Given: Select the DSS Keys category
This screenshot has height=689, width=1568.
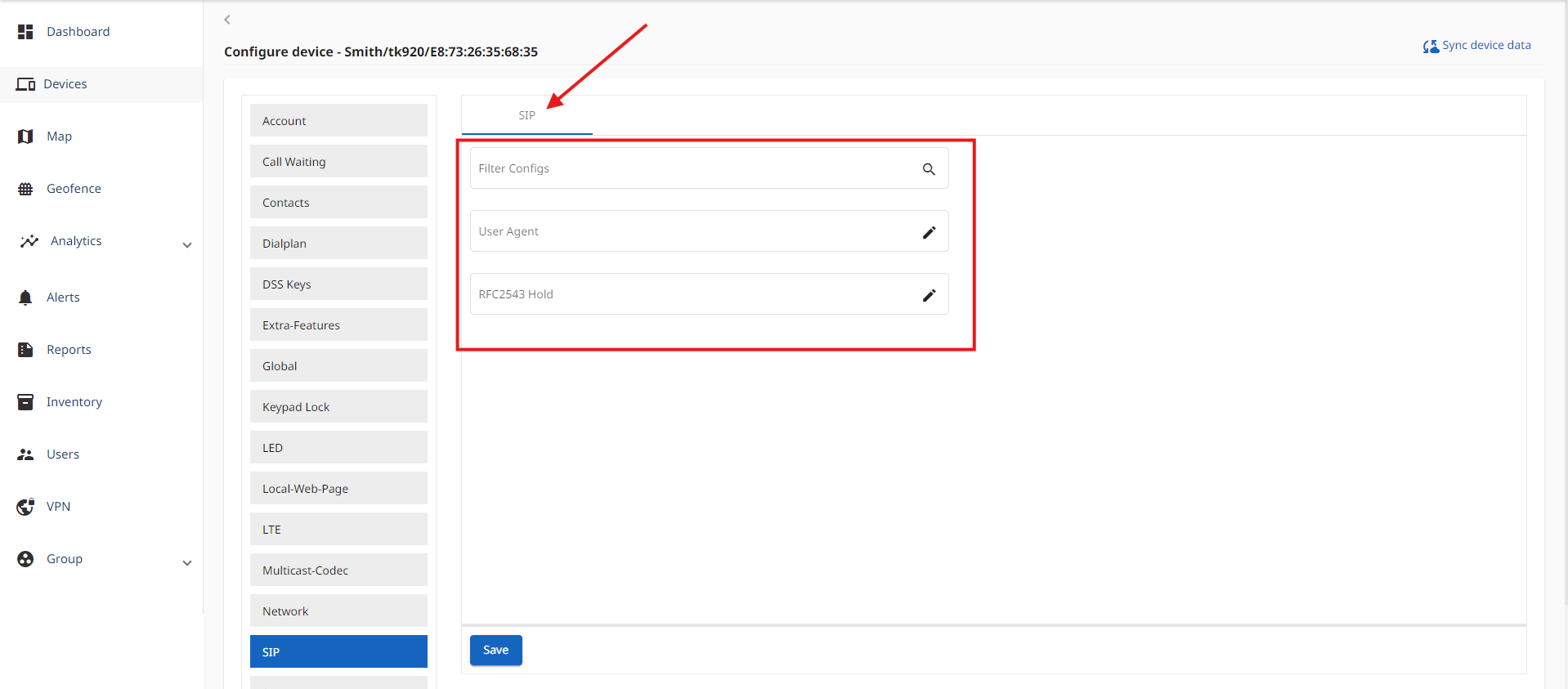Looking at the screenshot, I should (x=338, y=284).
